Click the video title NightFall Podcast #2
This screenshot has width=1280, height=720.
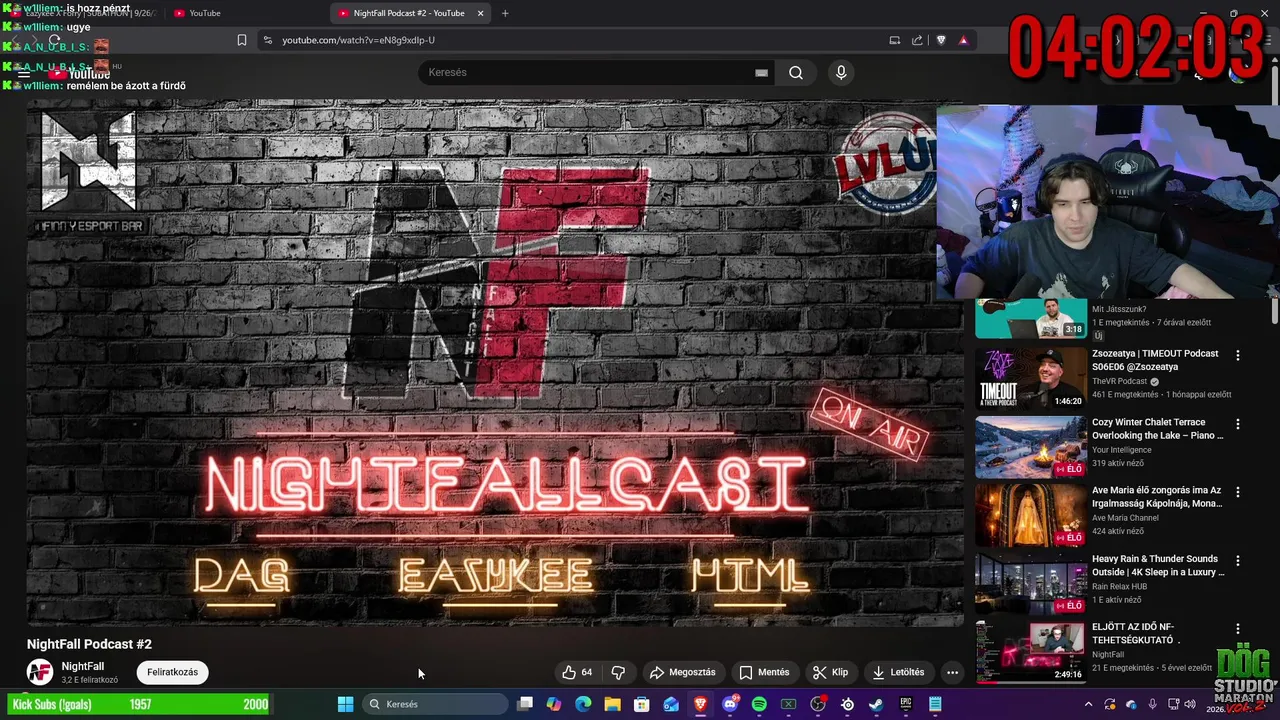(x=89, y=644)
